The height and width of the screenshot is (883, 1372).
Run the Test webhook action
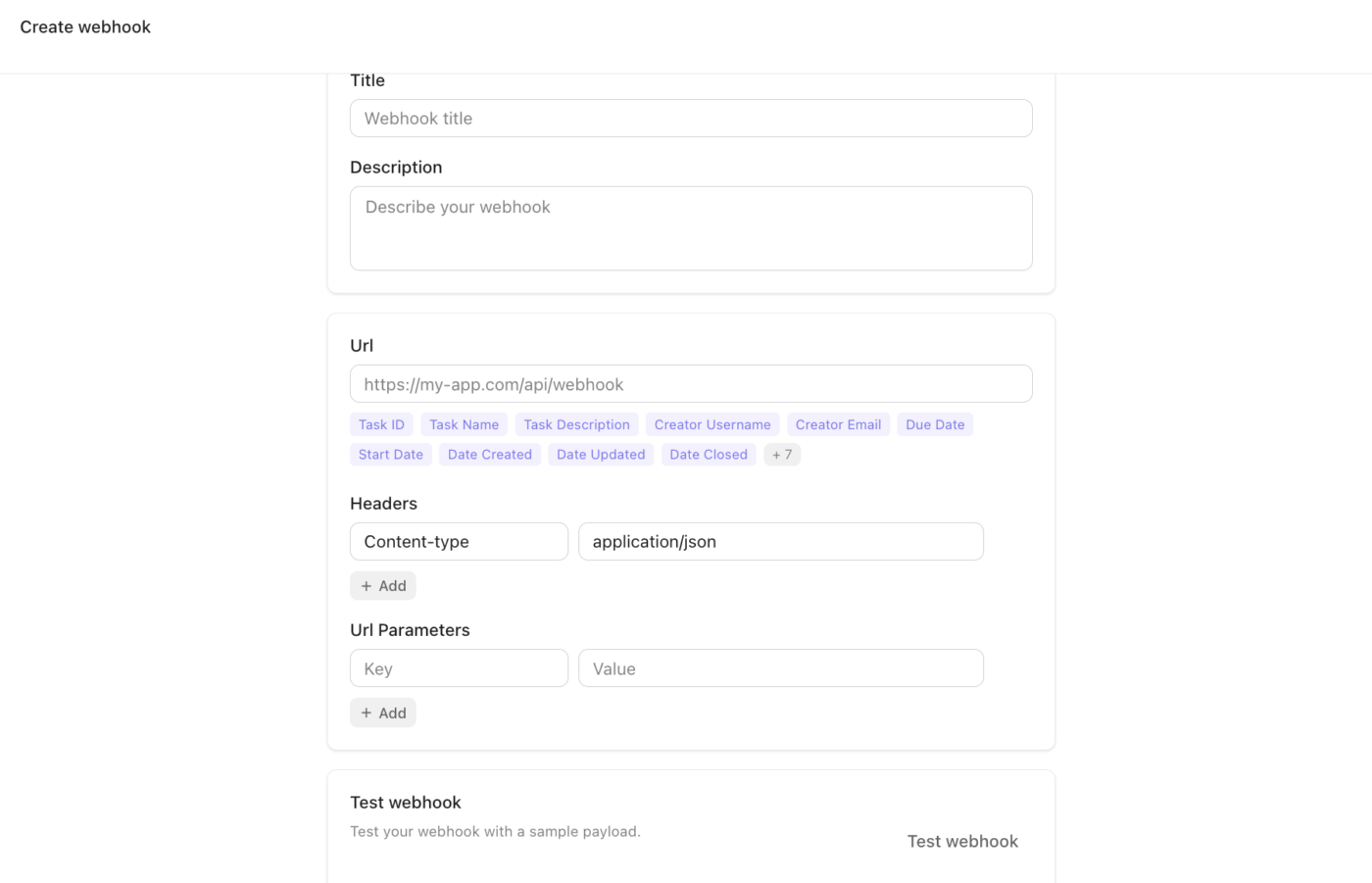coord(962,841)
